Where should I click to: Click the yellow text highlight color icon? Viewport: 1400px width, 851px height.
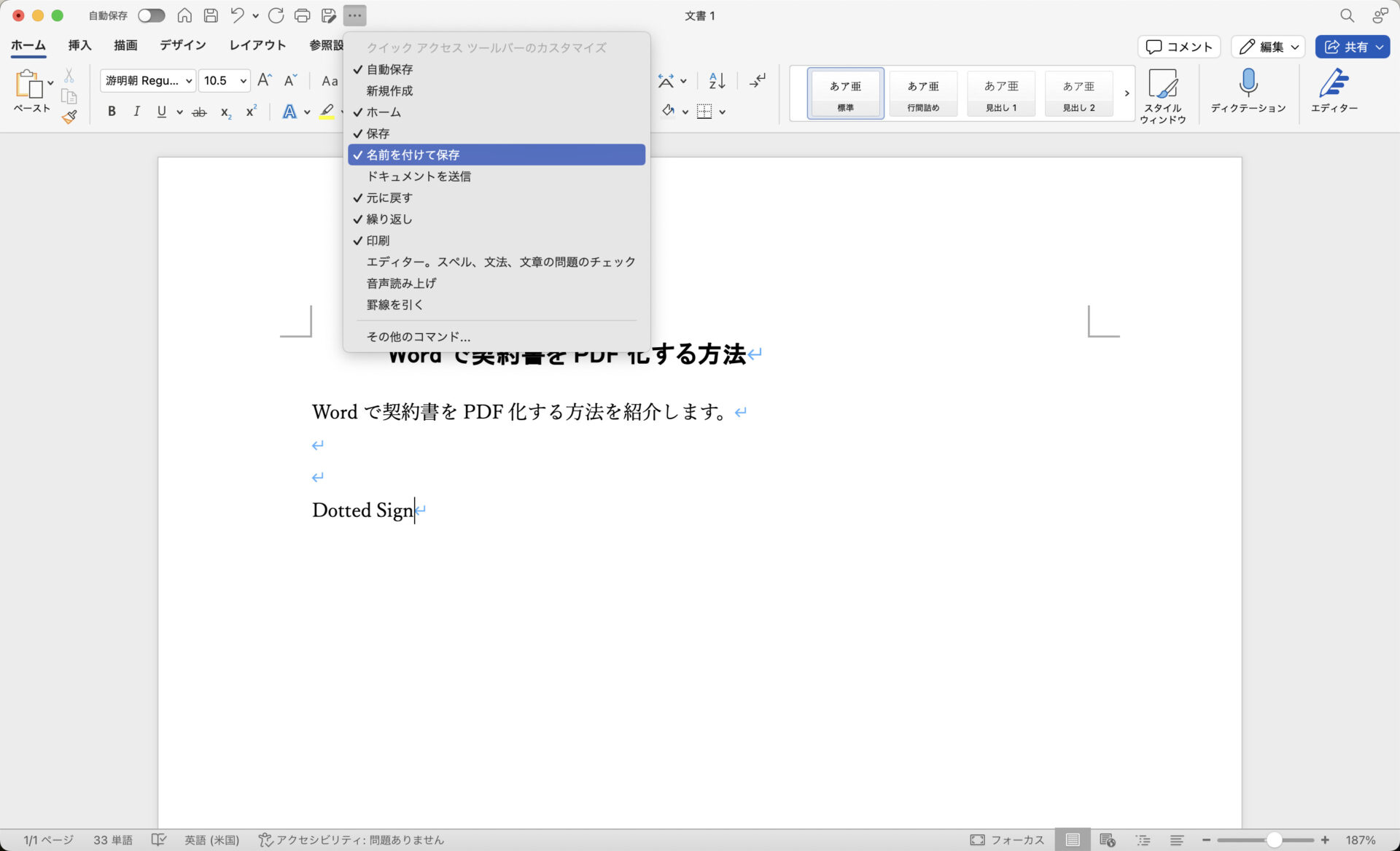pos(327,112)
